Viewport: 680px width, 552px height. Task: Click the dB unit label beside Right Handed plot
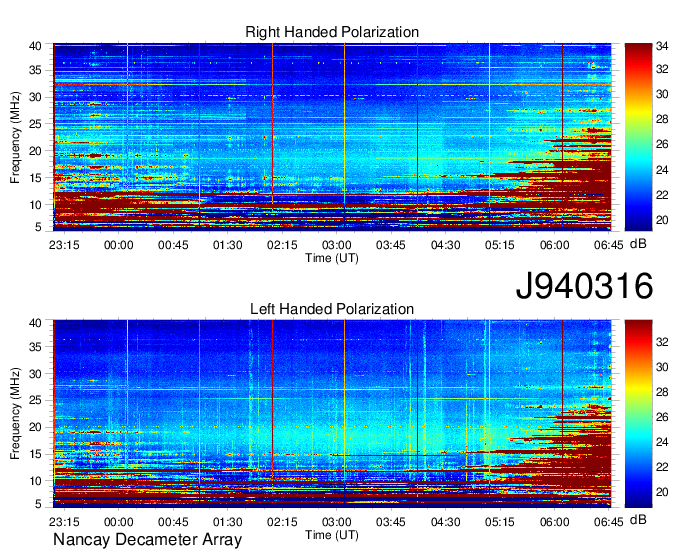tap(638, 244)
